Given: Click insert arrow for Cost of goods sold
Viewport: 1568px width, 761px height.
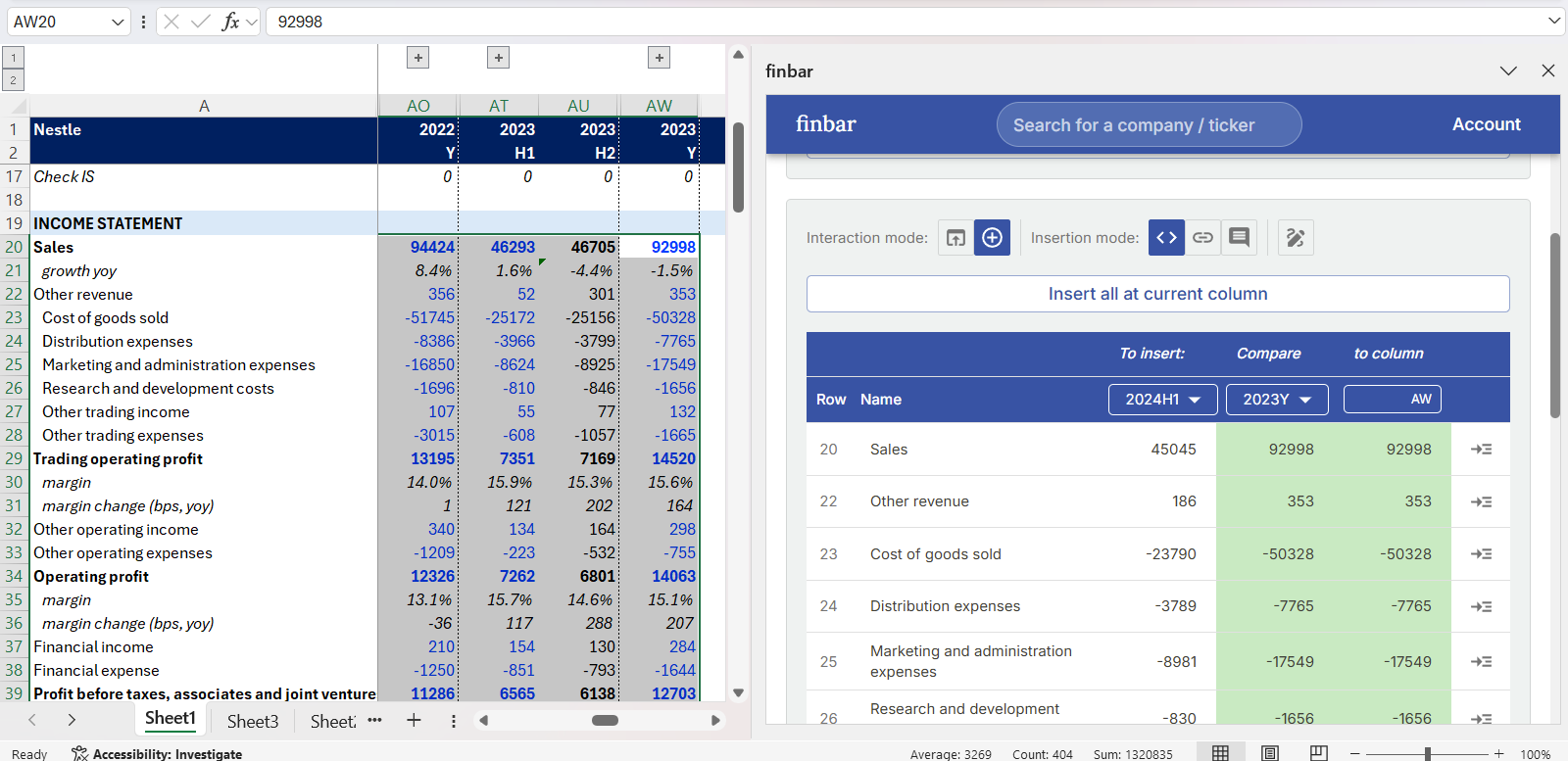Looking at the screenshot, I should pos(1481,554).
